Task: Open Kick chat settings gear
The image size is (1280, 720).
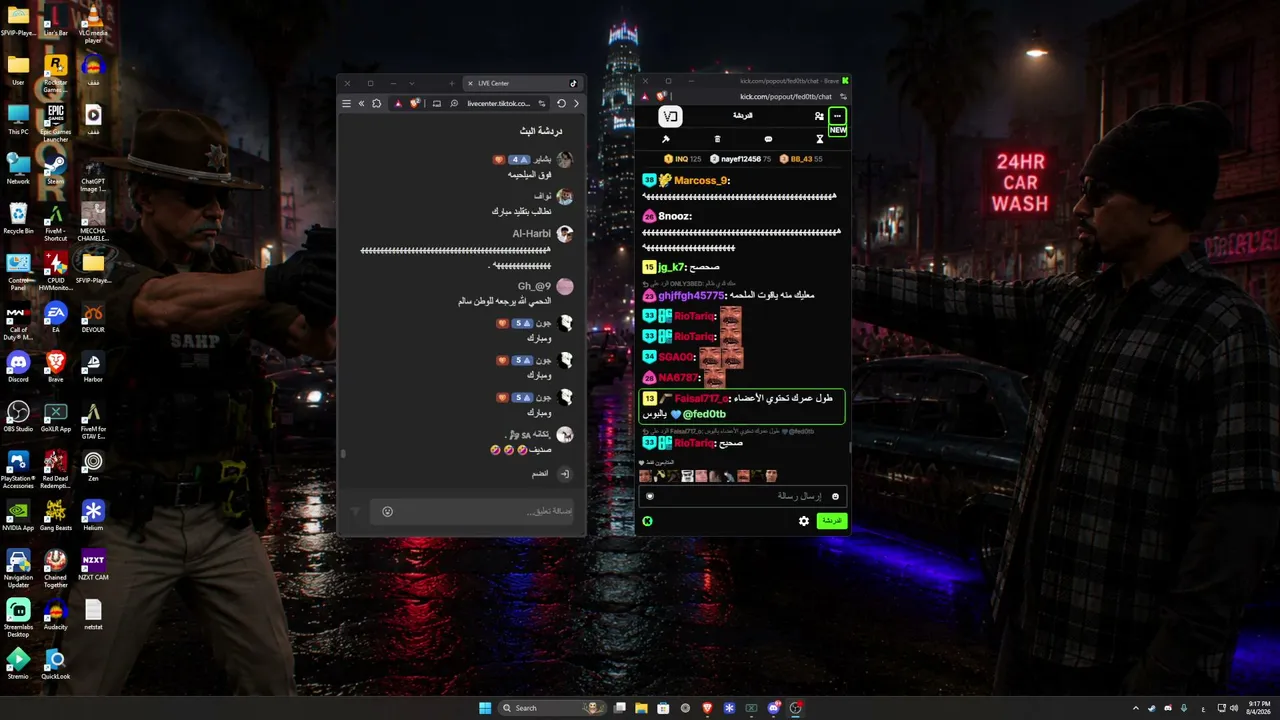Action: pos(803,521)
